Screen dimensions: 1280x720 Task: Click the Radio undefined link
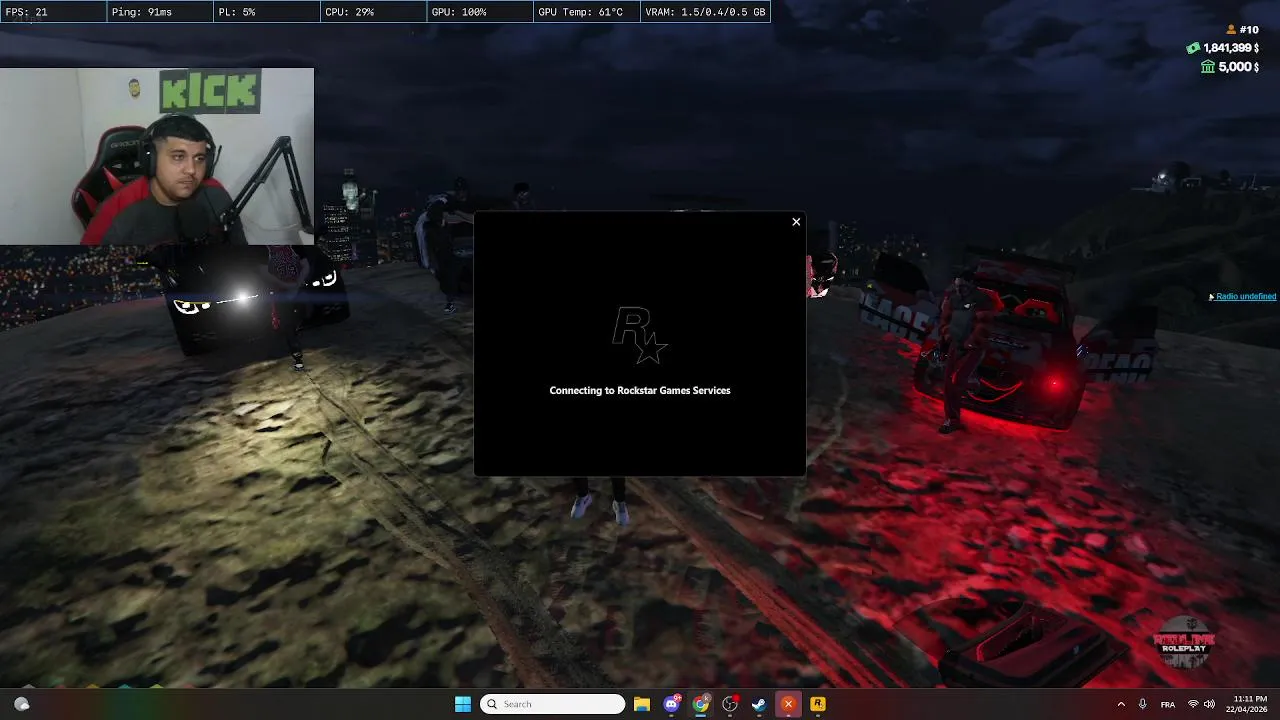(x=1245, y=297)
